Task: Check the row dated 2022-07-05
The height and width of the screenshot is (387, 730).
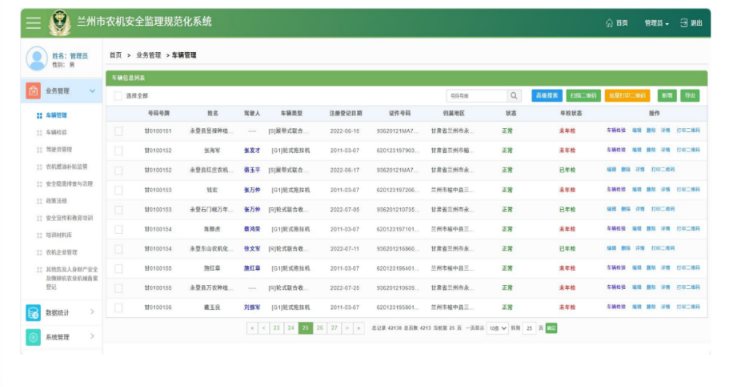Action: [119, 210]
